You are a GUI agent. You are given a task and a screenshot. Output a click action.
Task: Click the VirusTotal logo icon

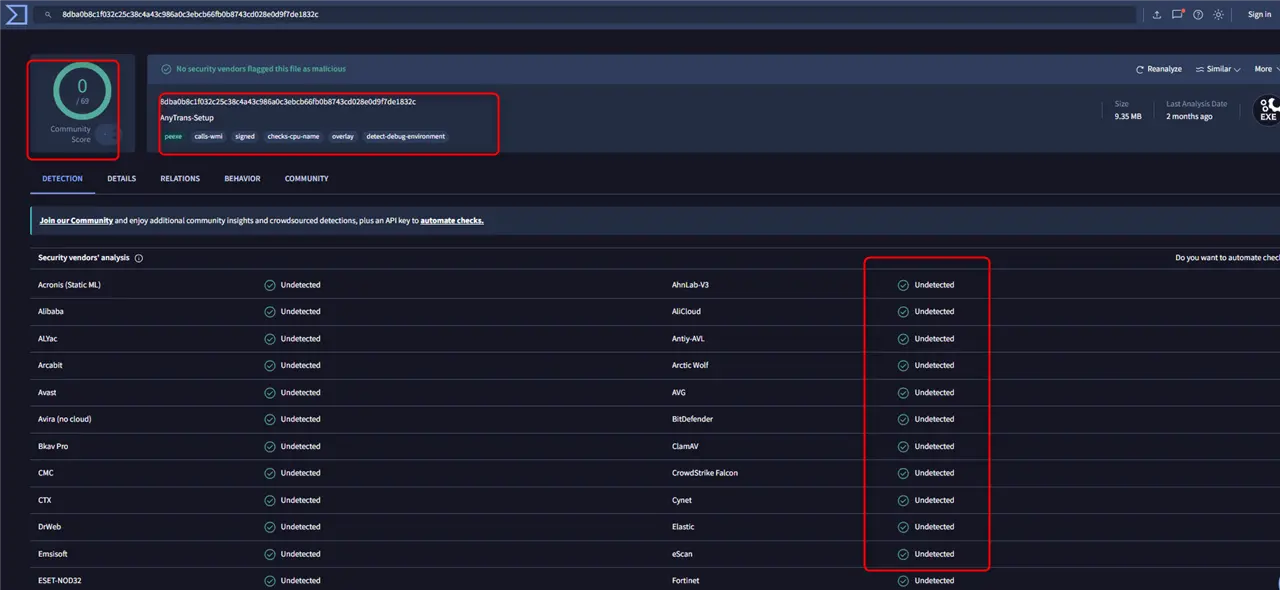(x=15, y=14)
